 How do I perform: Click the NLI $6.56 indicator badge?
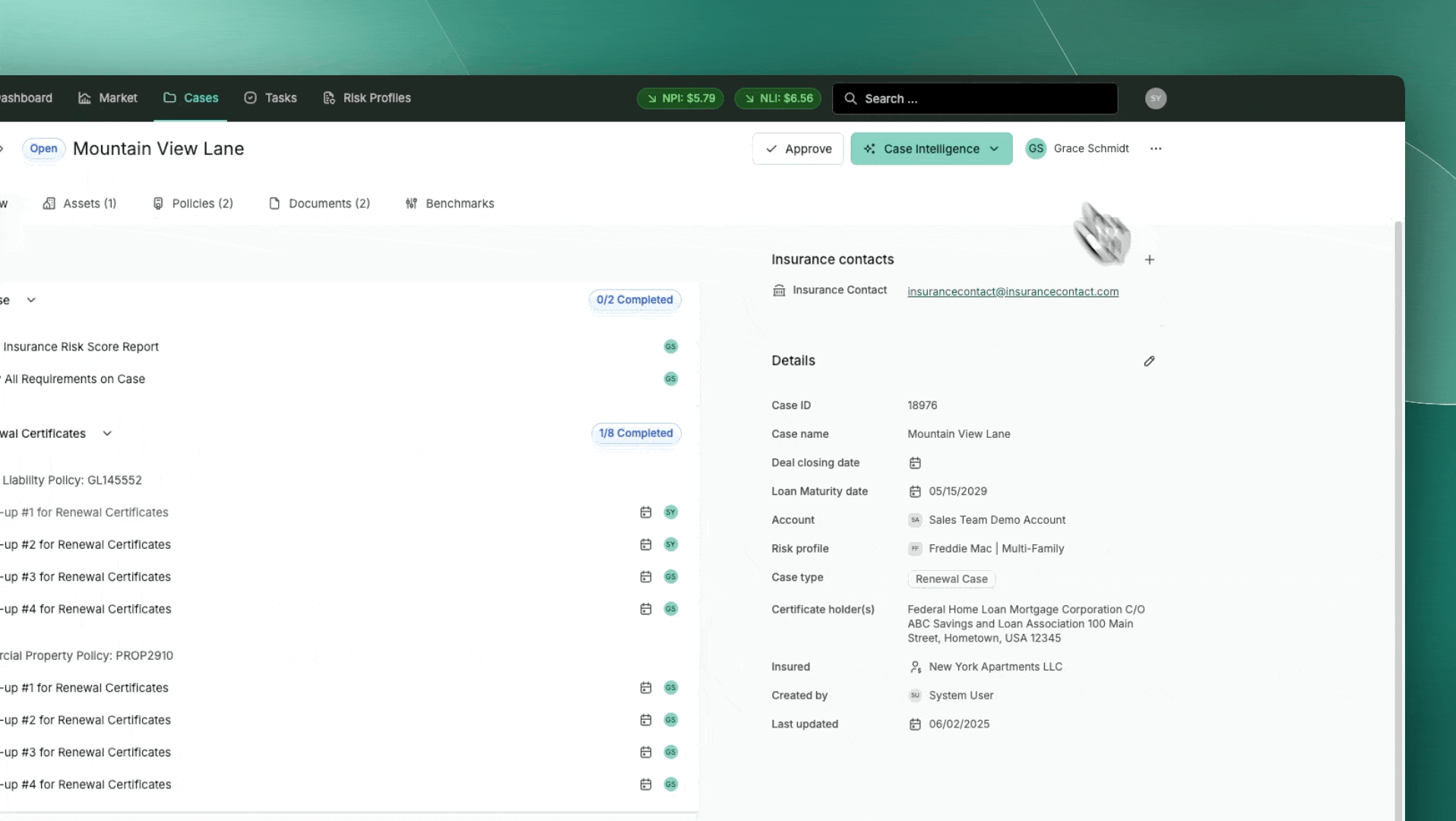click(x=777, y=99)
